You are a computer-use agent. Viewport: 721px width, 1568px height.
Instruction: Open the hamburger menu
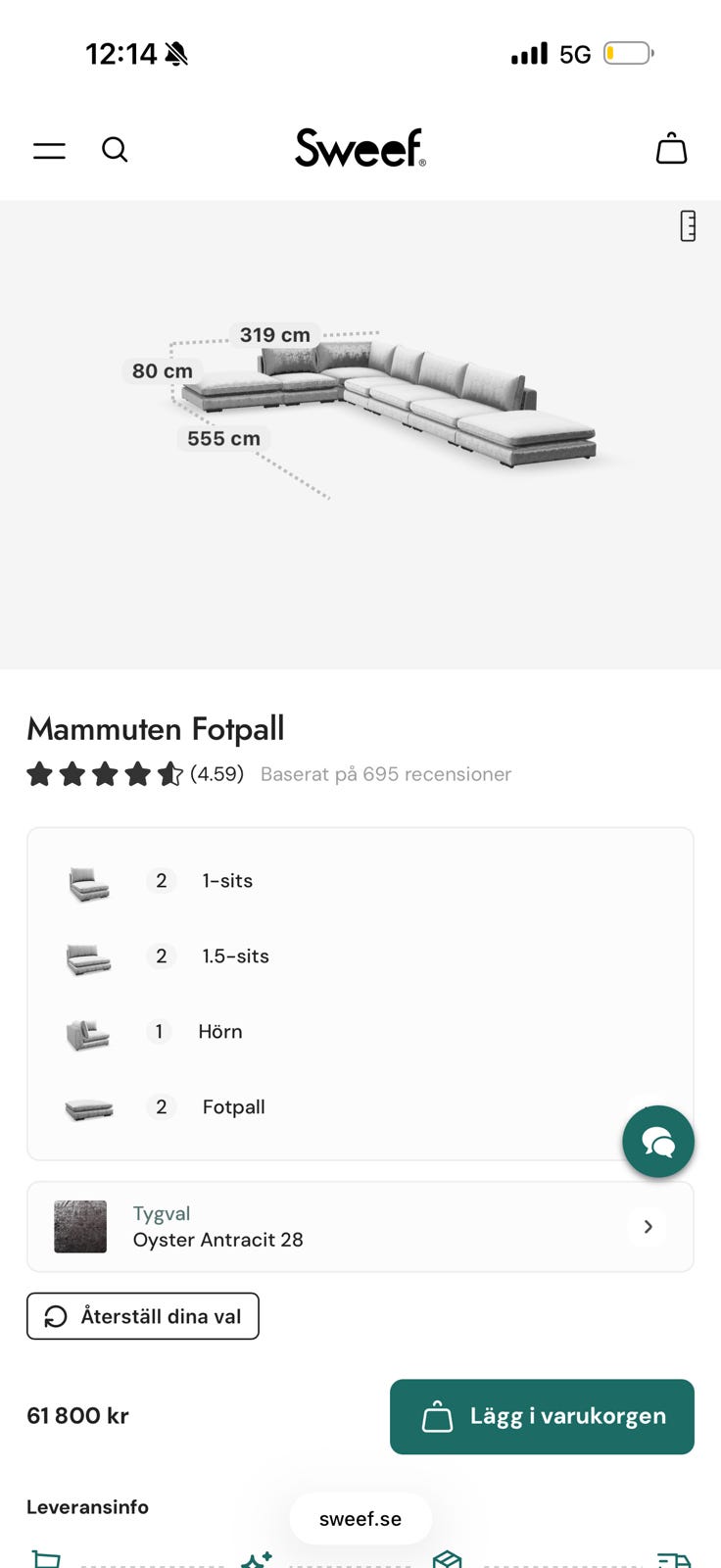(x=49, y=150)
